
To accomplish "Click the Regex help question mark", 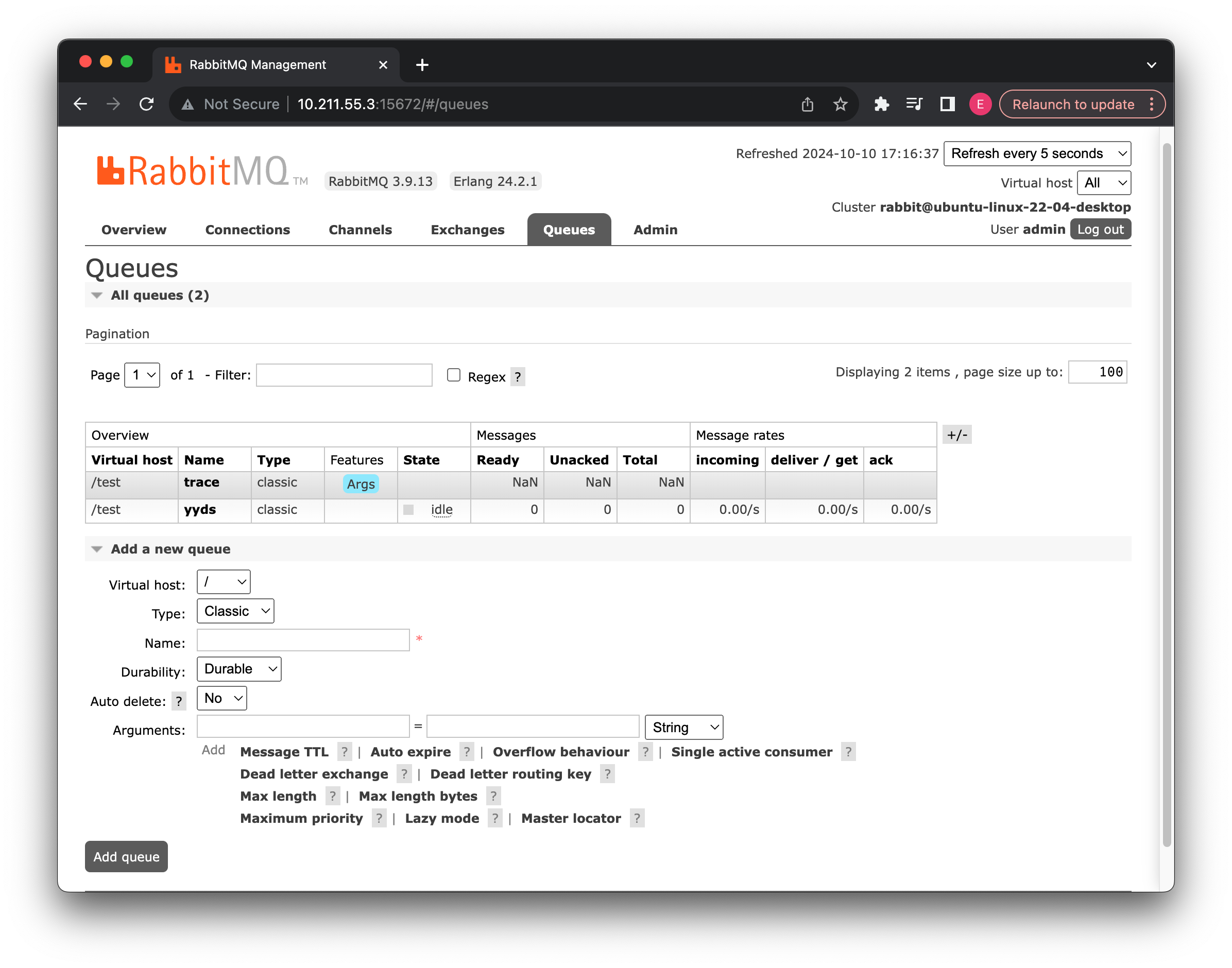I will click(x=518, y=377).
